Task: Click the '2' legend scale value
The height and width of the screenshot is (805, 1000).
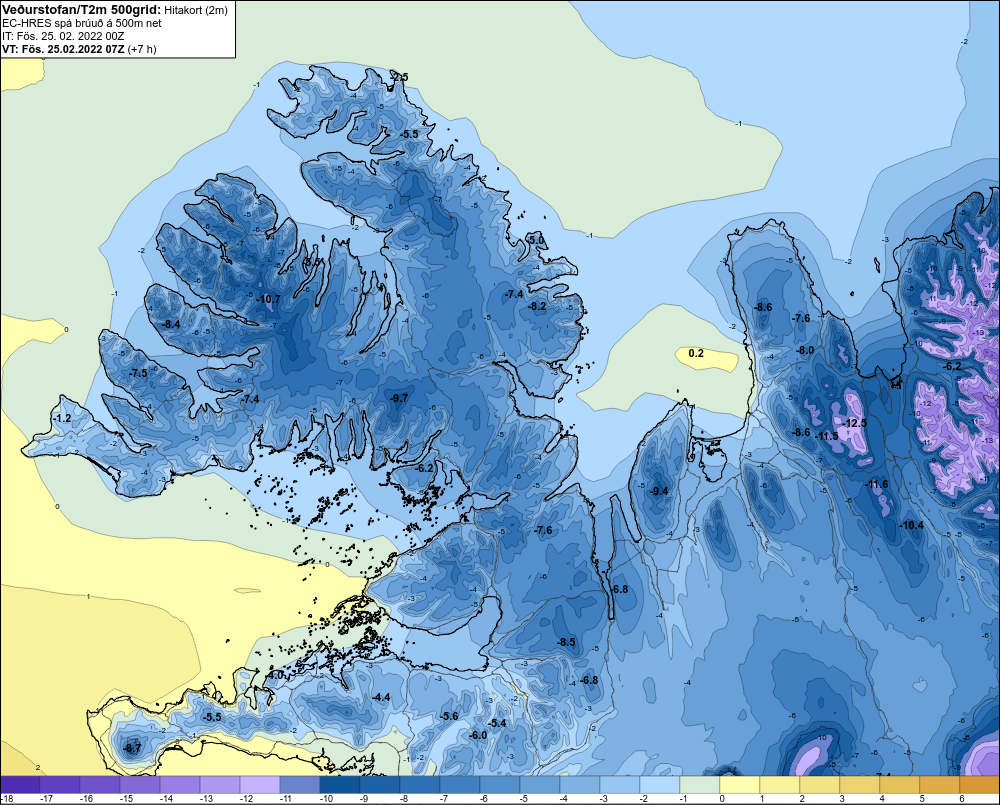Action: (802, 799)
